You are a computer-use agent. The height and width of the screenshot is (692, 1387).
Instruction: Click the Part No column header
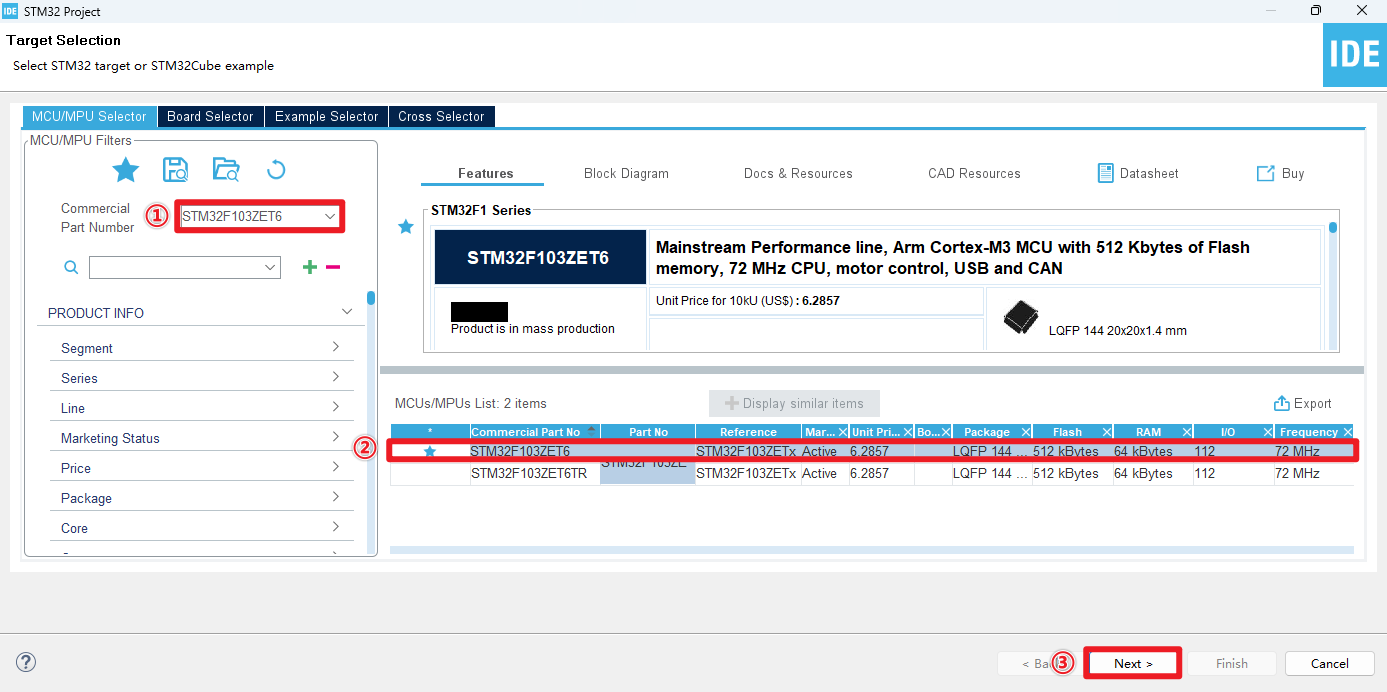648,432
